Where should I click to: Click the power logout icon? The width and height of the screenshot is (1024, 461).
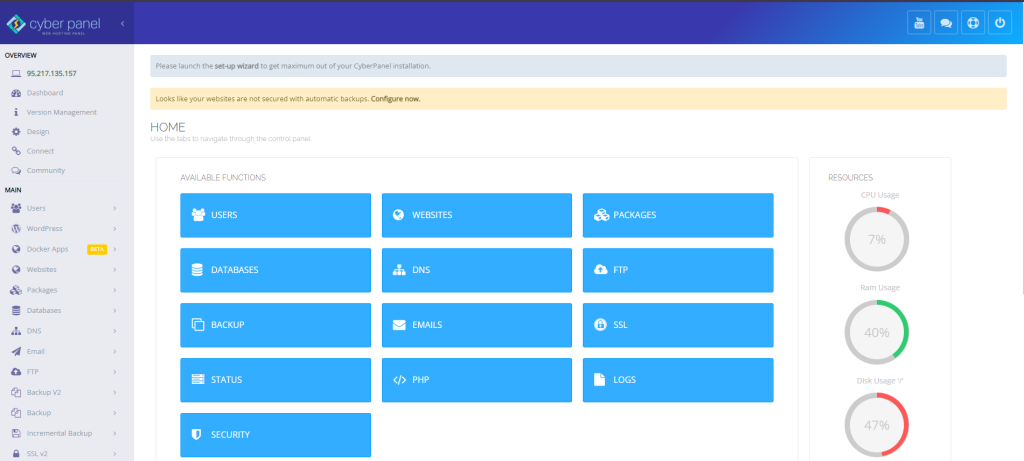click(1000, 23)
